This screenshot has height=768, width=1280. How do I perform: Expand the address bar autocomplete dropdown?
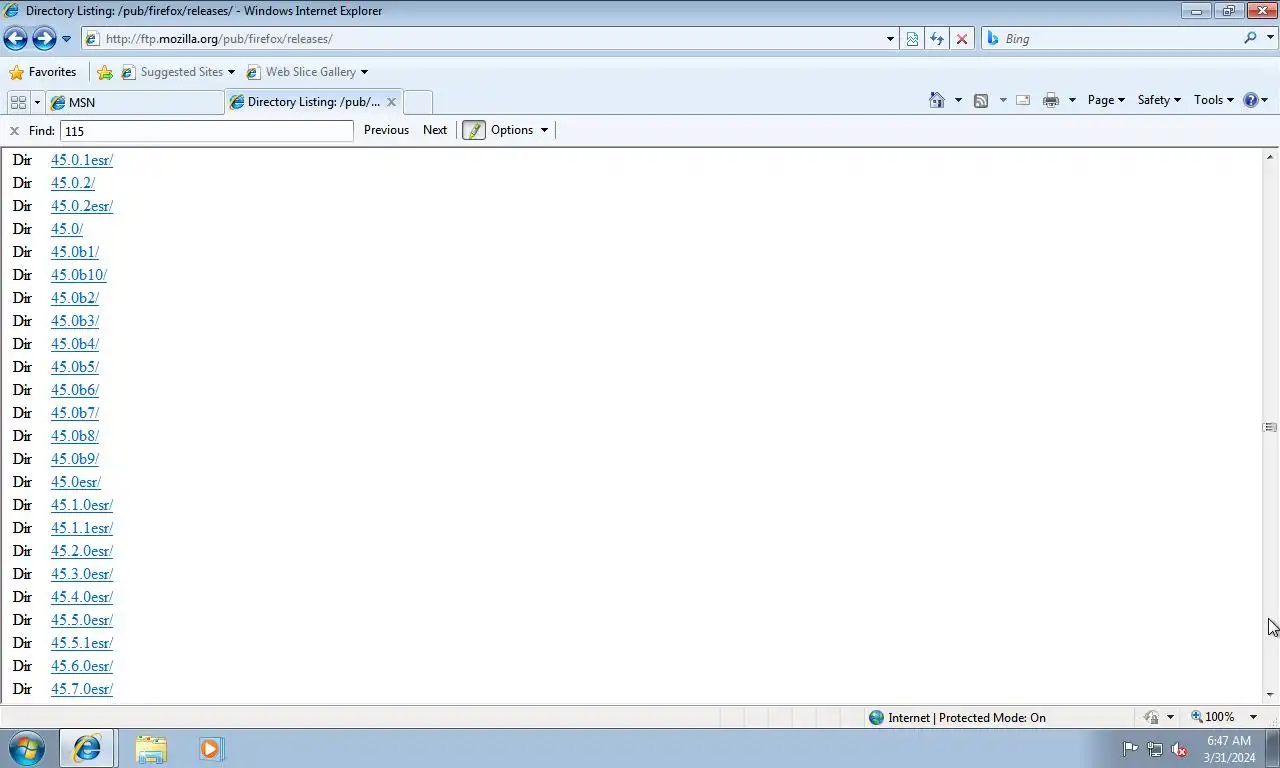pos(890,39)
